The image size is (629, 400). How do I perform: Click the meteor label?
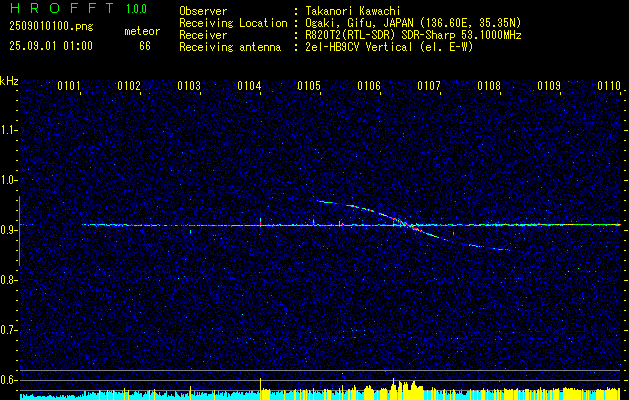click(x=142, y=31)
